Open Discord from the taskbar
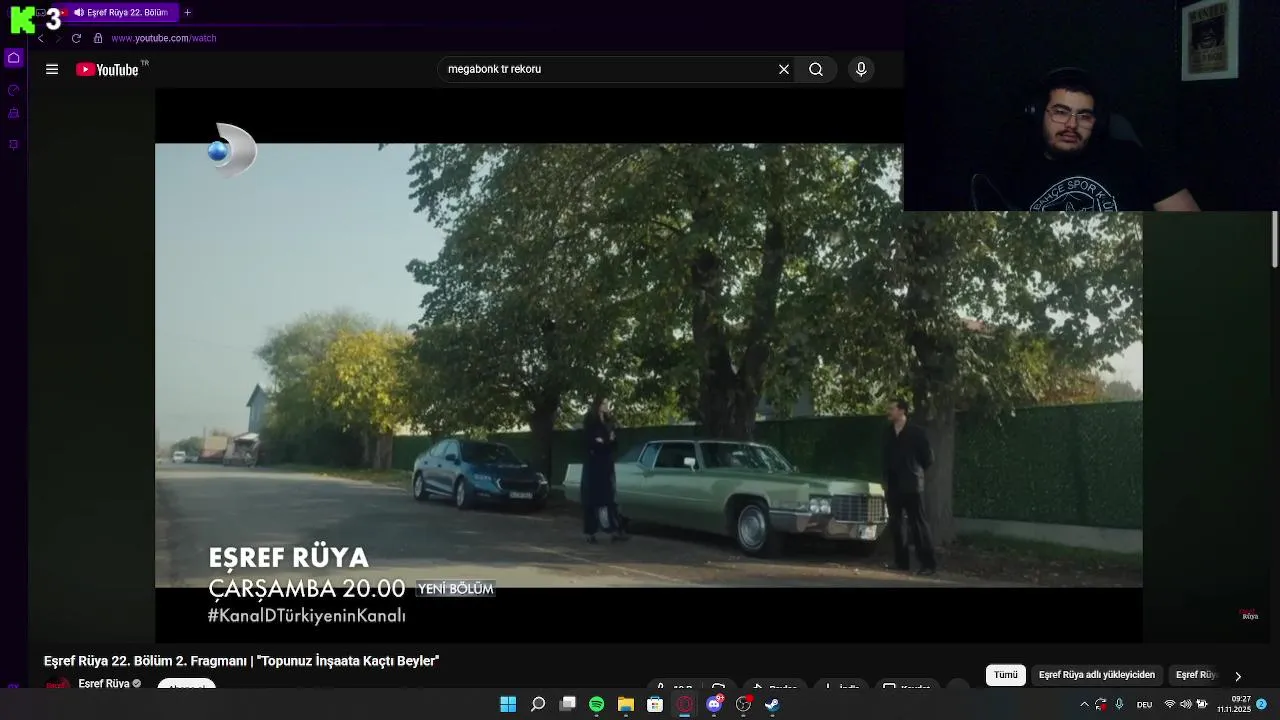Image resolution: width=1280 pixels, height=720 pixels. (x=714, y=704)
